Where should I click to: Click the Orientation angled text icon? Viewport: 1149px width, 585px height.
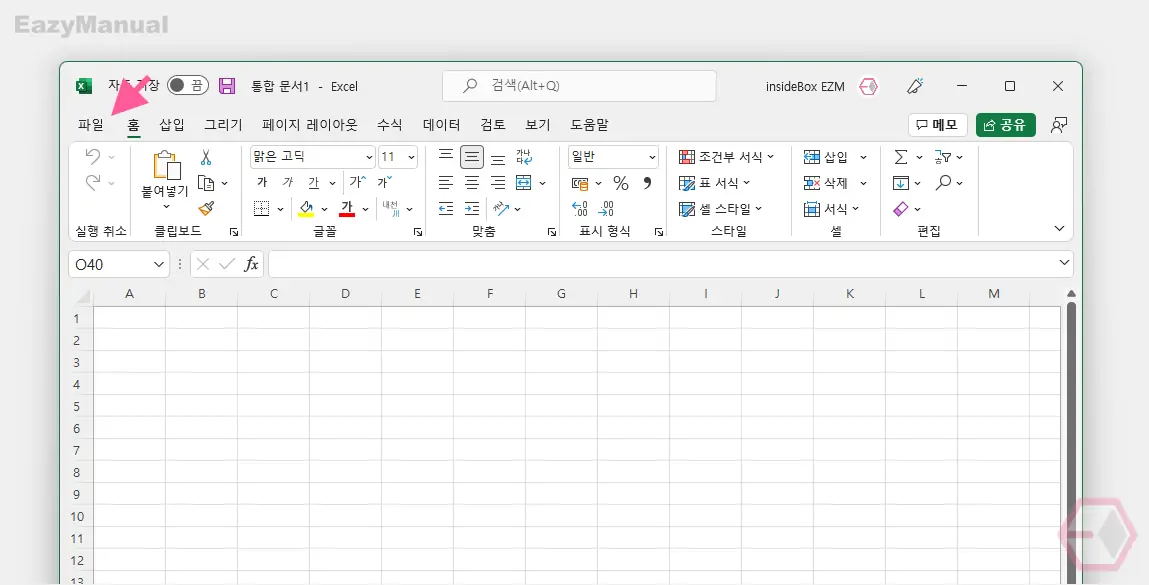501,208
